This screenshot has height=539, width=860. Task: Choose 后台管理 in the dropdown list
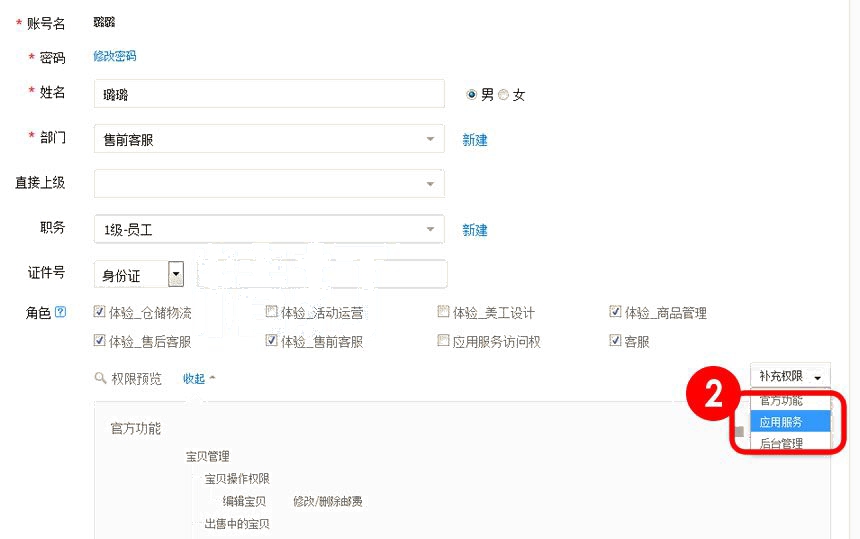coord(790,442)
